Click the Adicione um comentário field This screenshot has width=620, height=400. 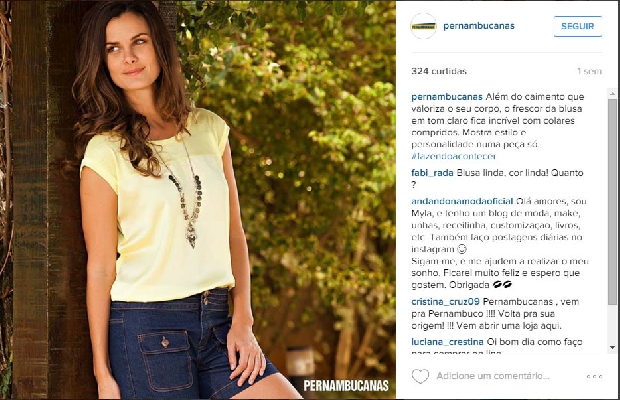pos(493,376)
